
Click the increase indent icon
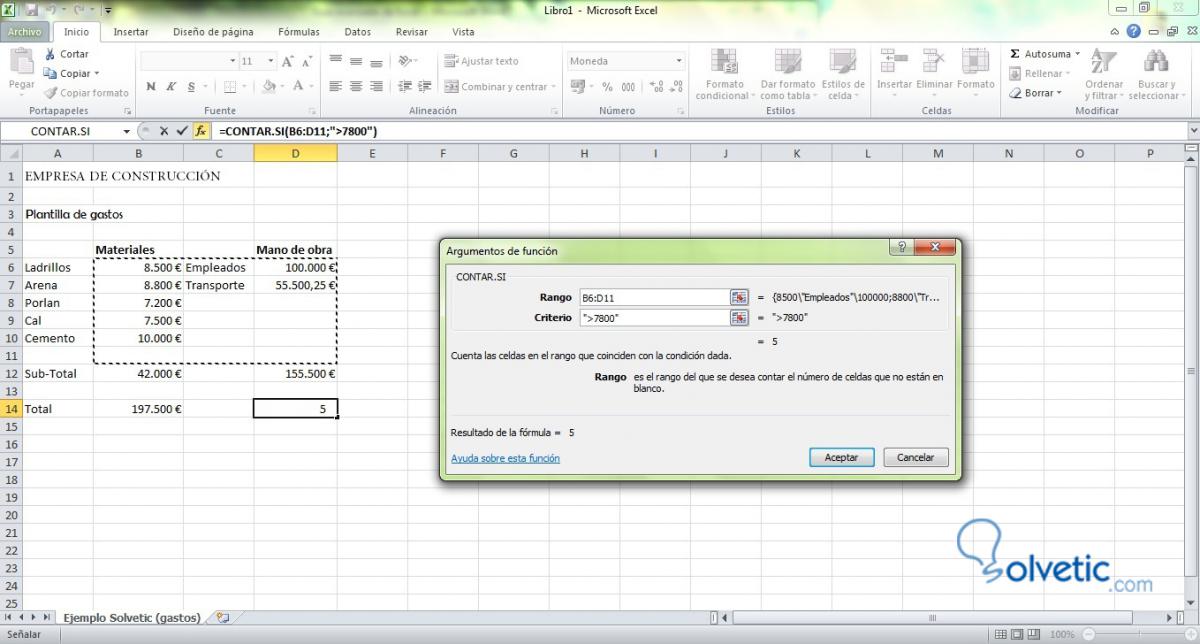[x=425, y=87]
